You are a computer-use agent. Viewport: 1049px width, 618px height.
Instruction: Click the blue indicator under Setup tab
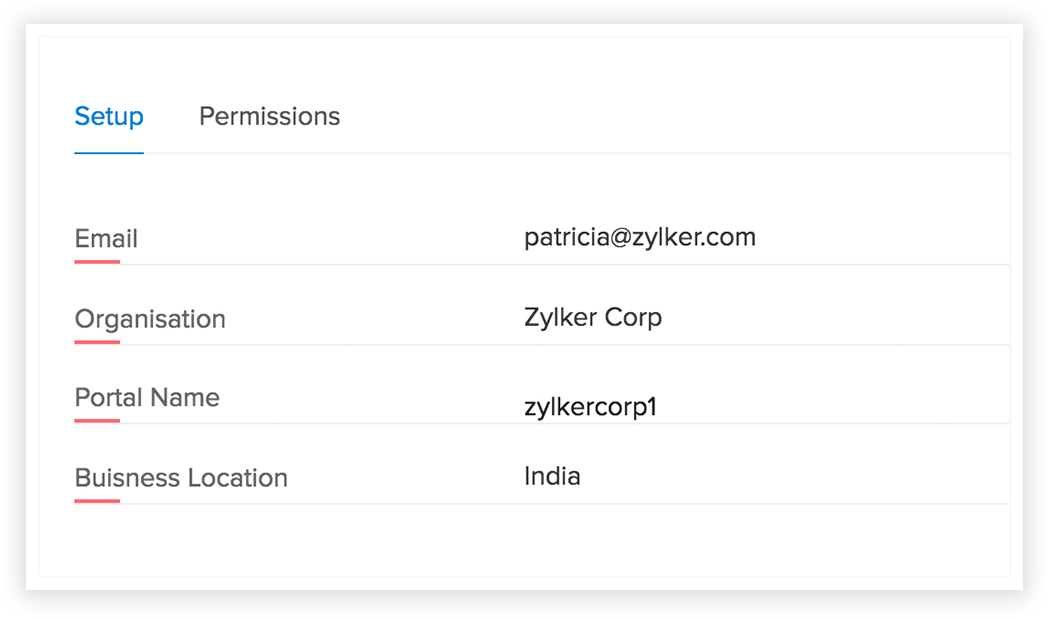click(109, 153)
